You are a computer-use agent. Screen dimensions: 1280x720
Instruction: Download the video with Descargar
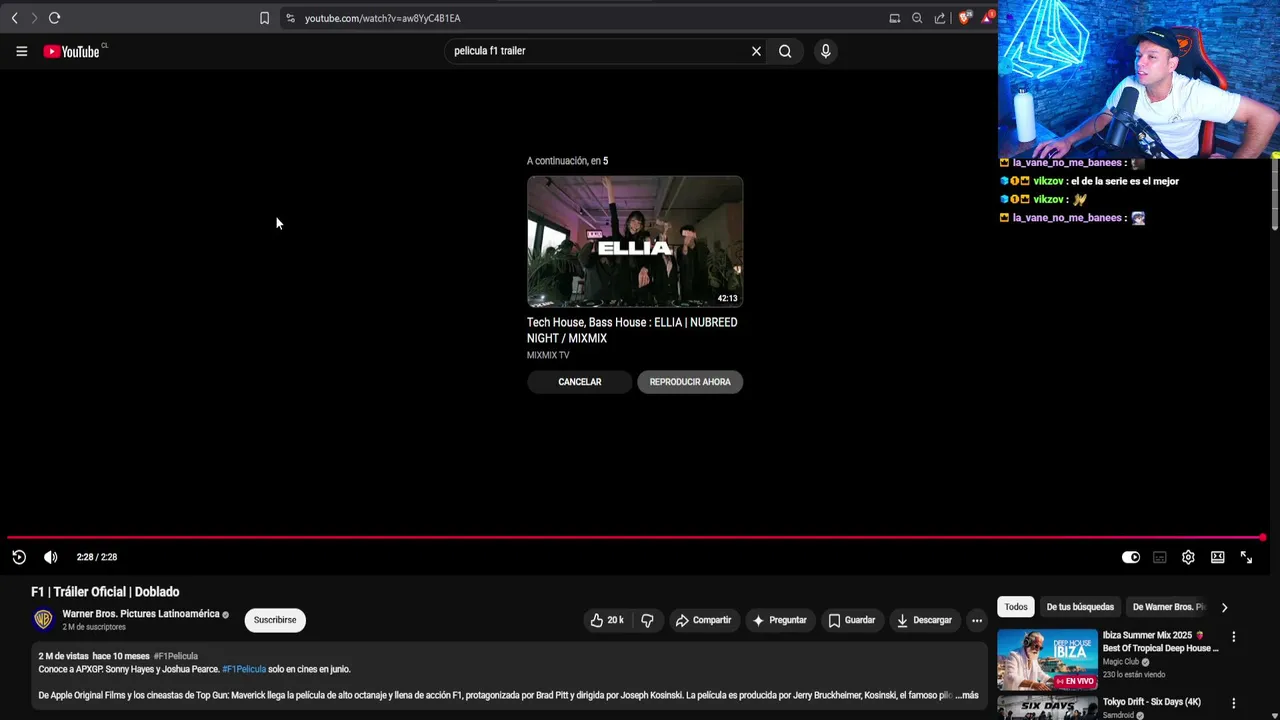tap(924, 620)
